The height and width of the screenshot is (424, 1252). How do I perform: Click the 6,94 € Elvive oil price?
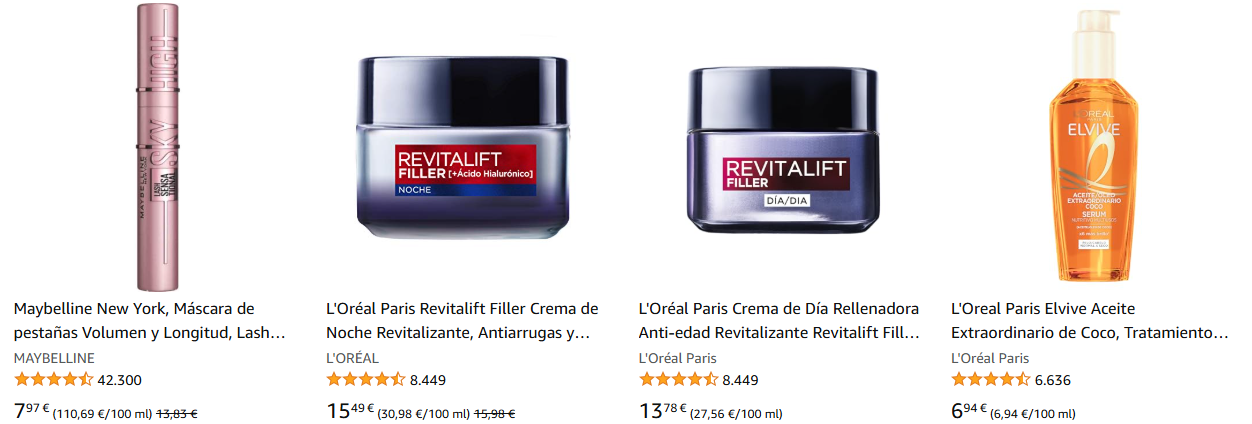pyautogui.click(x=969, y=411)
